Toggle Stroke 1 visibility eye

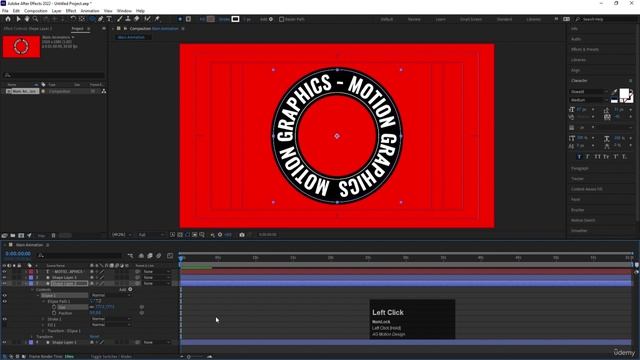click(x=4, y=319)
